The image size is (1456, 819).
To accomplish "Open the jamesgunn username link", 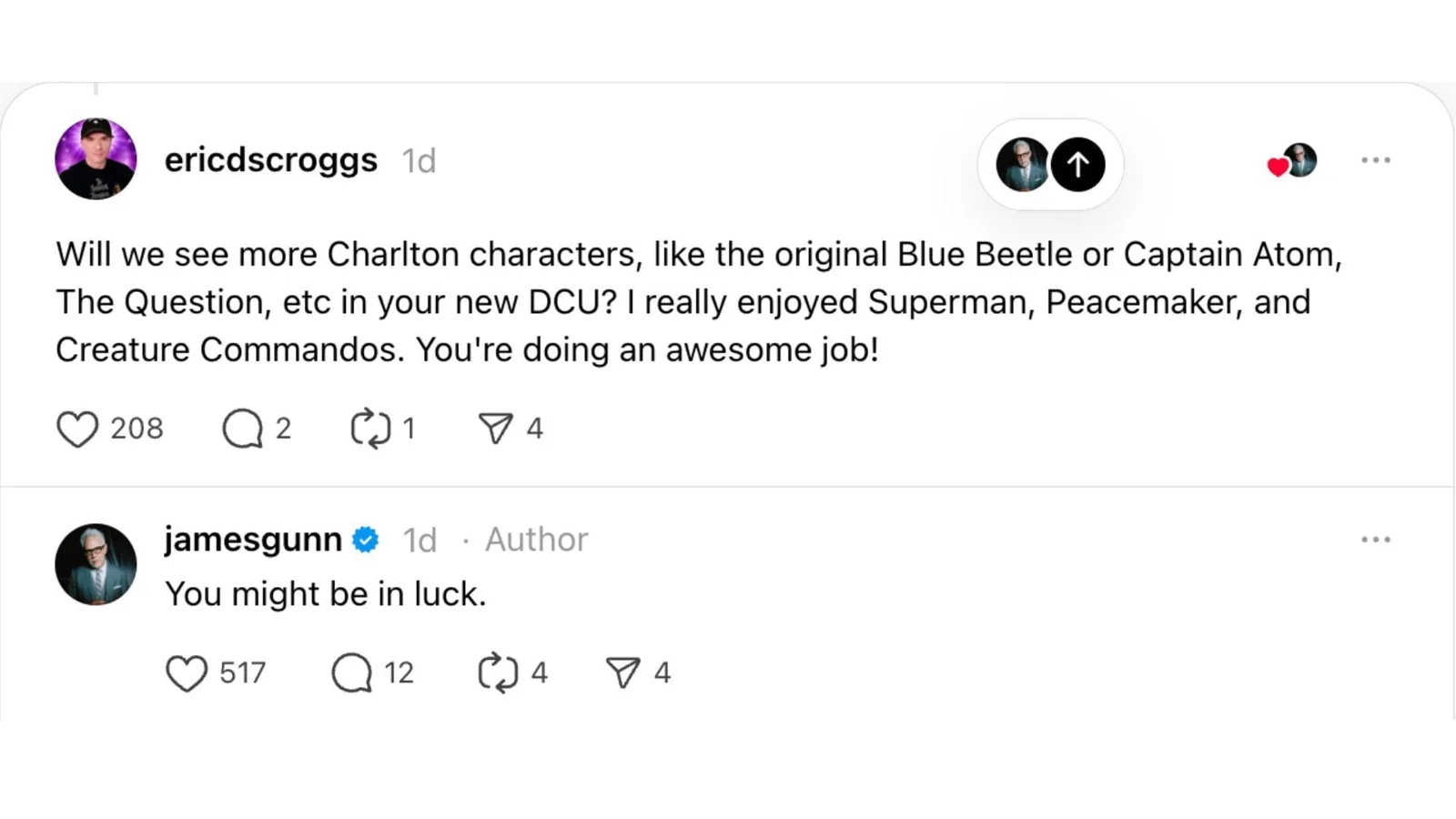I will point(253,540).
